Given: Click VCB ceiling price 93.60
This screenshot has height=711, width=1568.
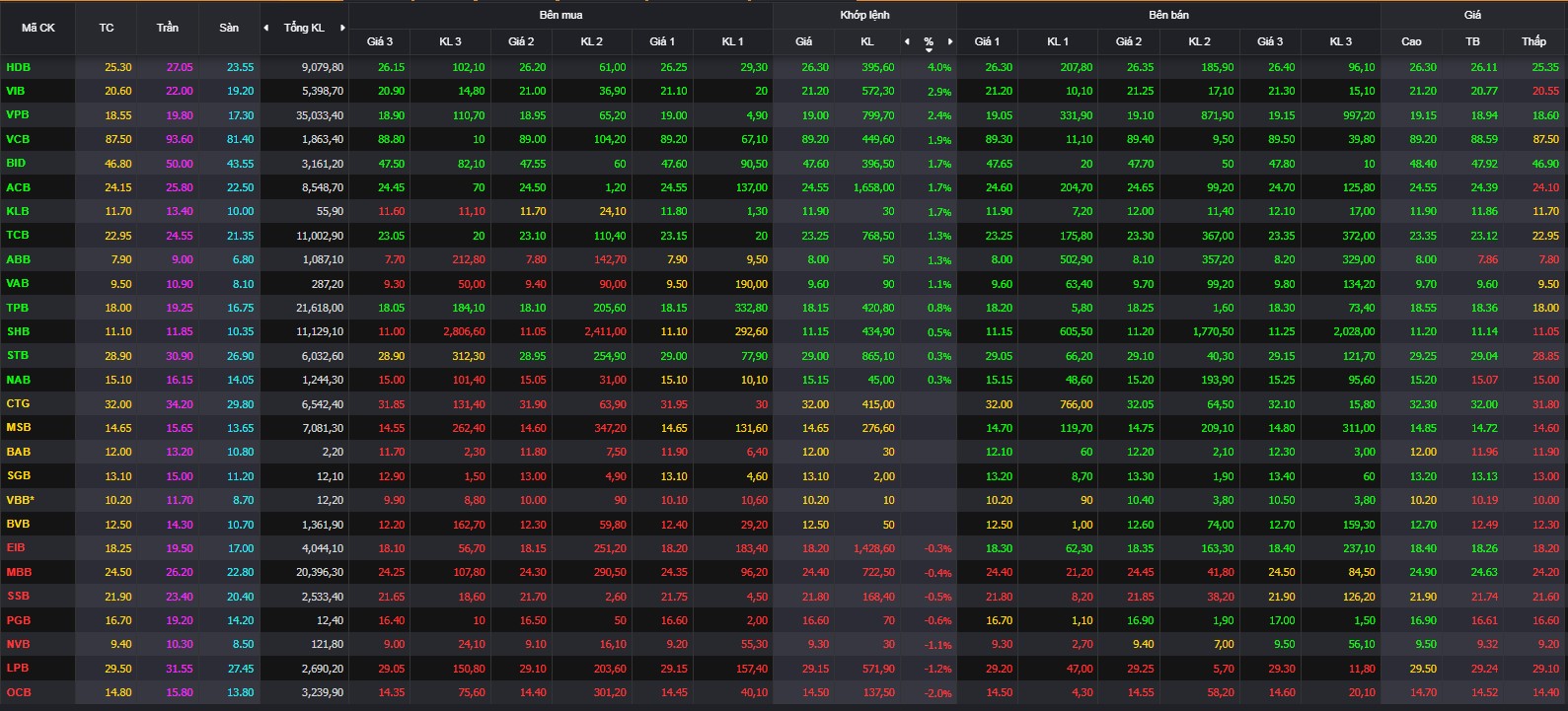Looking at the screenshot, I should (180, 139).
